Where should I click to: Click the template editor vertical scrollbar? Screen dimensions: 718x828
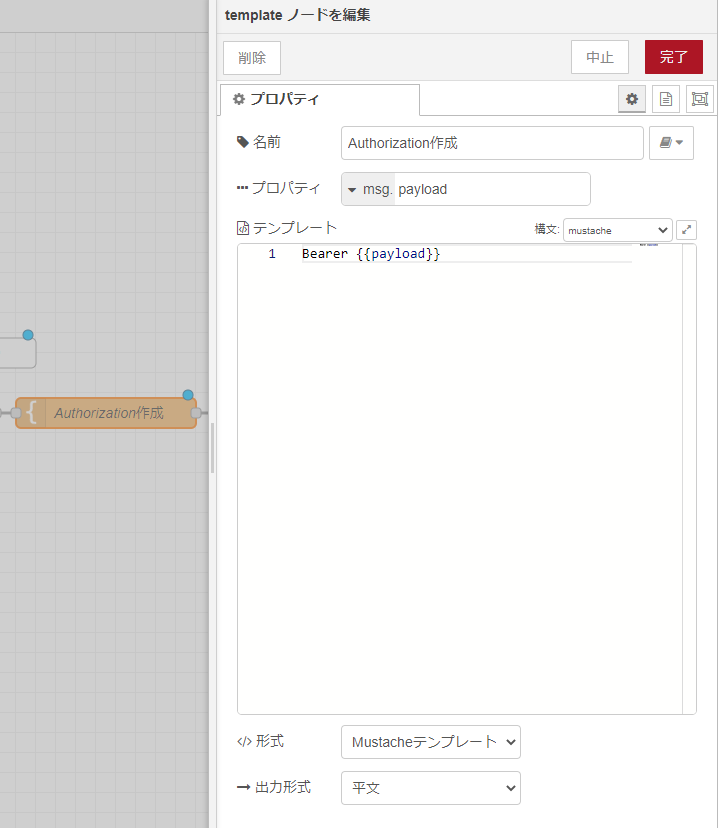point(689,479)
